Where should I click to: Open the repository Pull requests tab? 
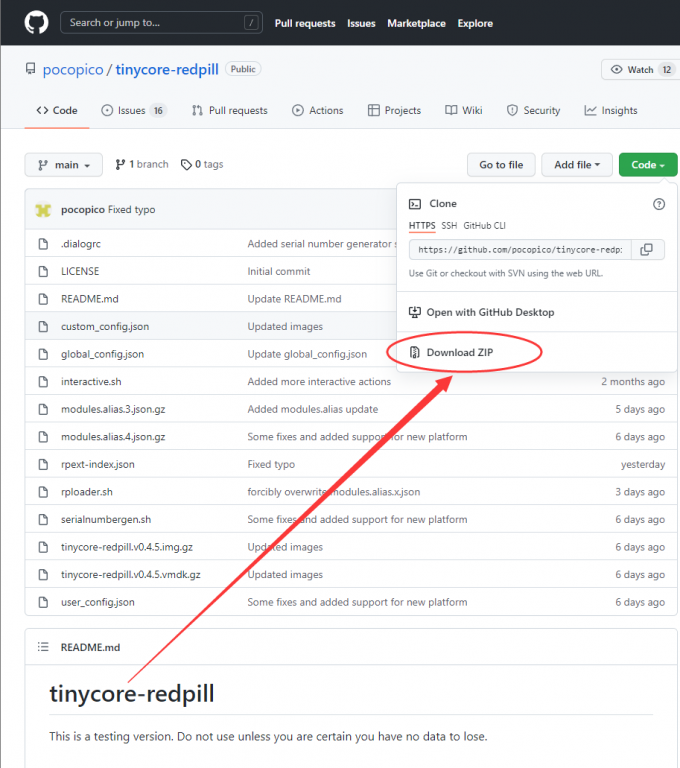[230, 111]
